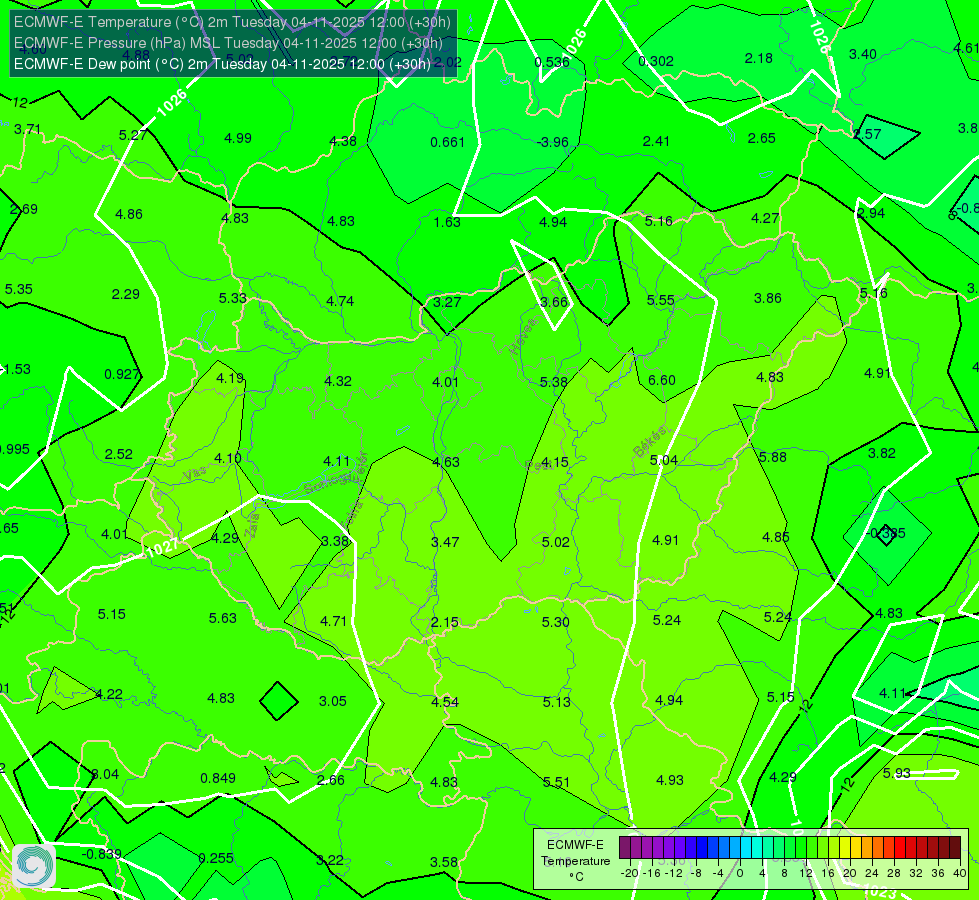Click the map value 3.82

point(882,453)
